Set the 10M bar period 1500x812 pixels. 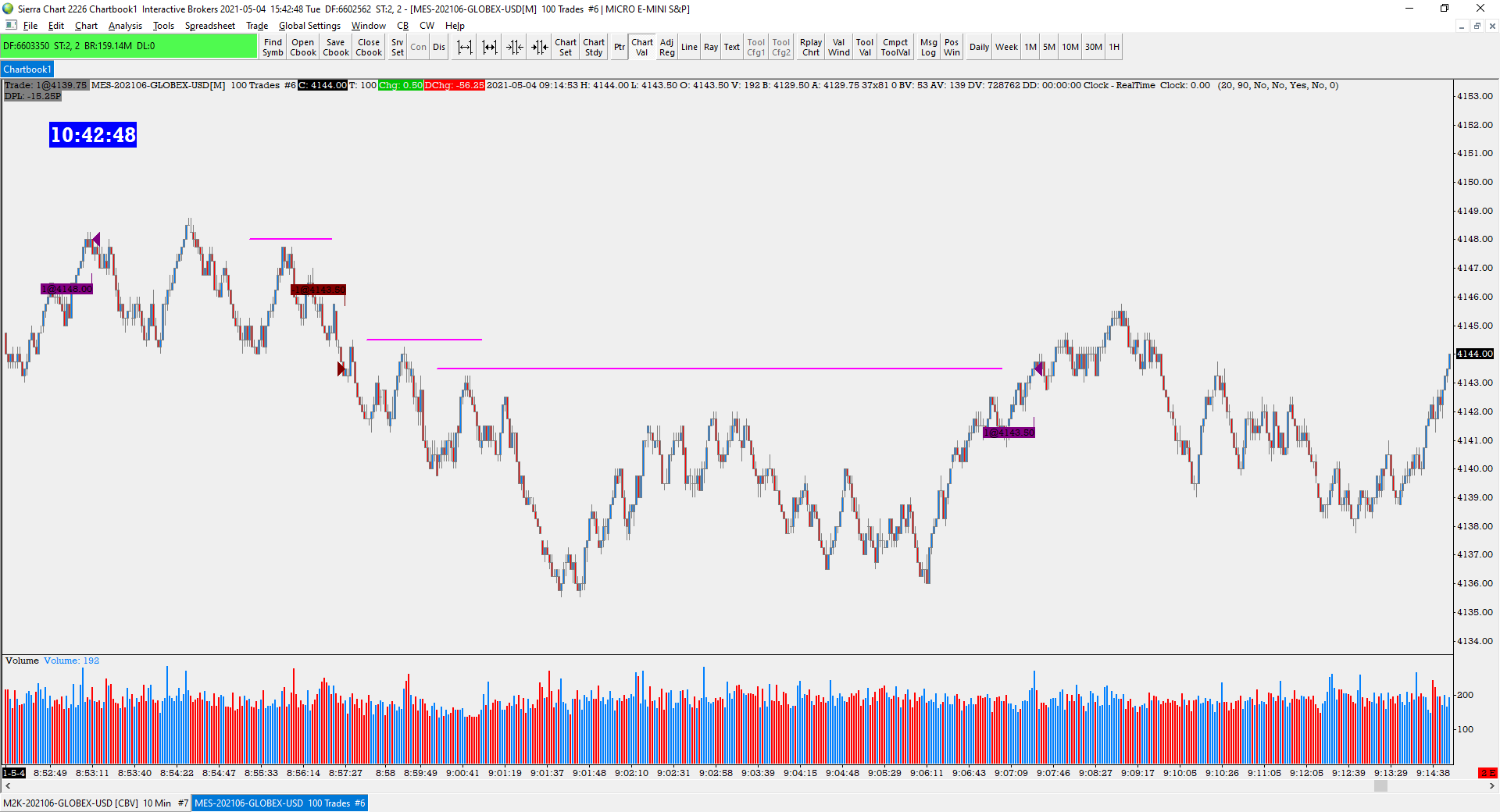pyautogui.click(x=1070, y=47)
